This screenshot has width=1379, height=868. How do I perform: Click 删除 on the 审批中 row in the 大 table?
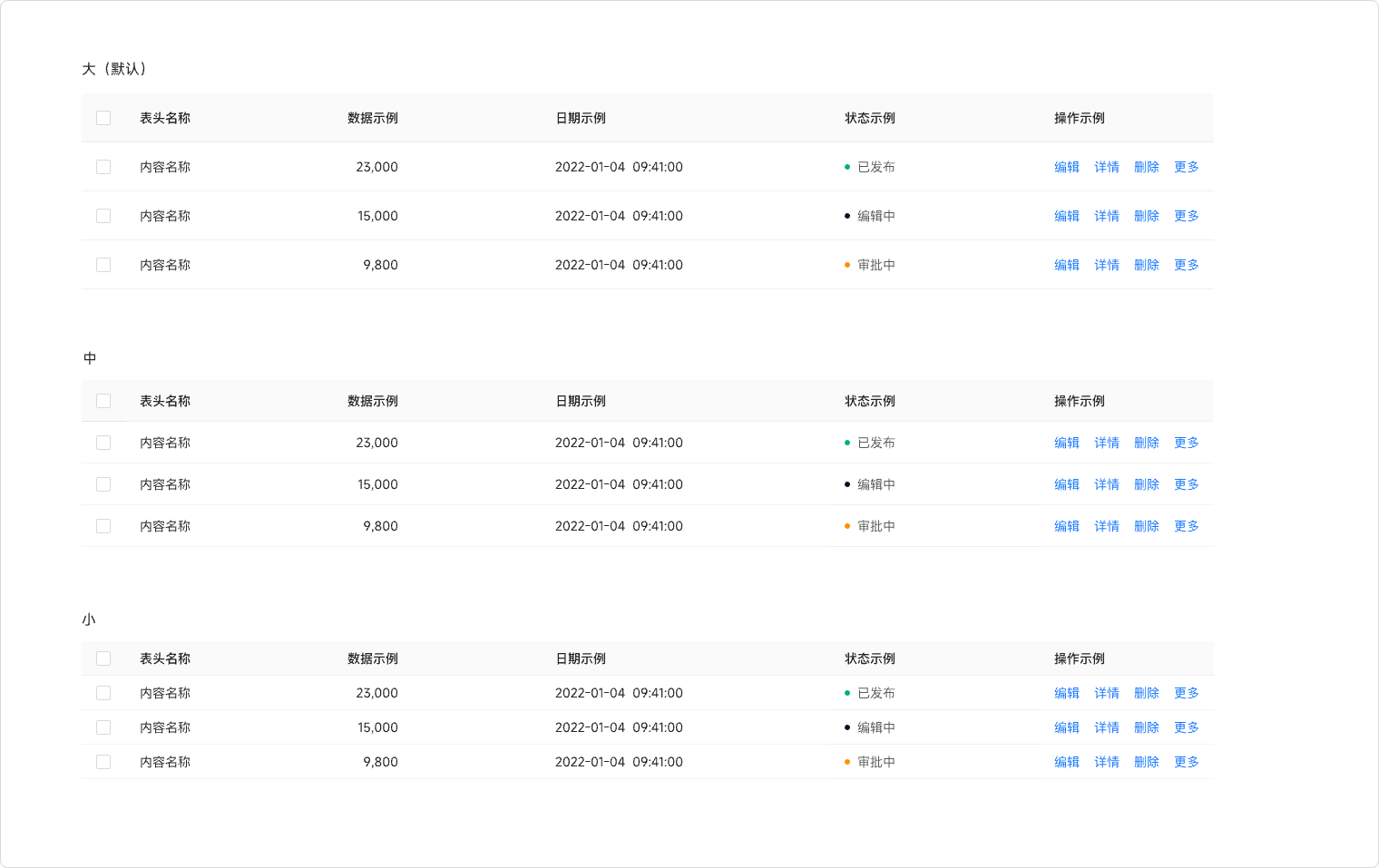pos(1147,265)
